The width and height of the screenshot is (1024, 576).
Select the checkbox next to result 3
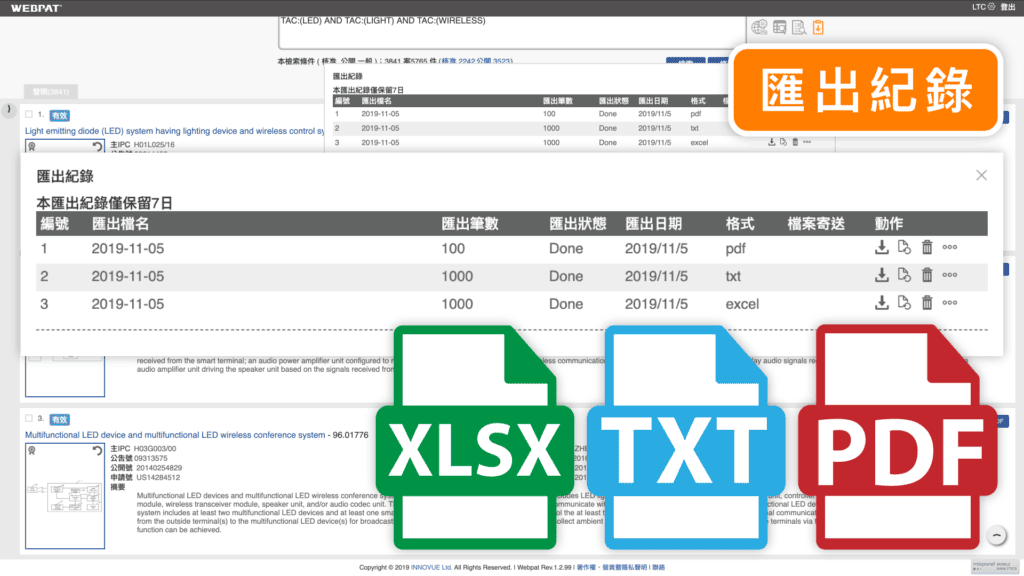[29, 419]
